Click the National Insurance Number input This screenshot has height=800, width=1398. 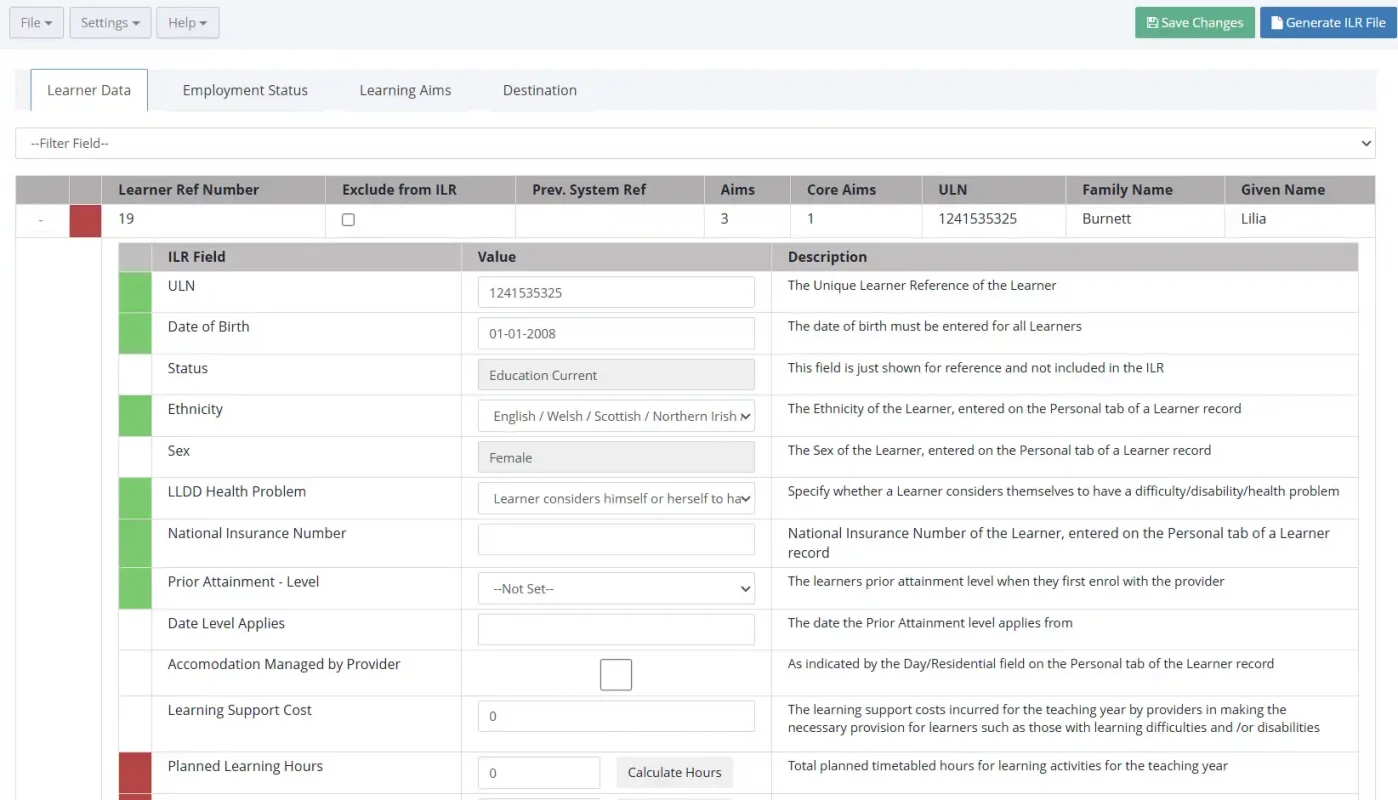pyautogui.click(x=616, y=539)
